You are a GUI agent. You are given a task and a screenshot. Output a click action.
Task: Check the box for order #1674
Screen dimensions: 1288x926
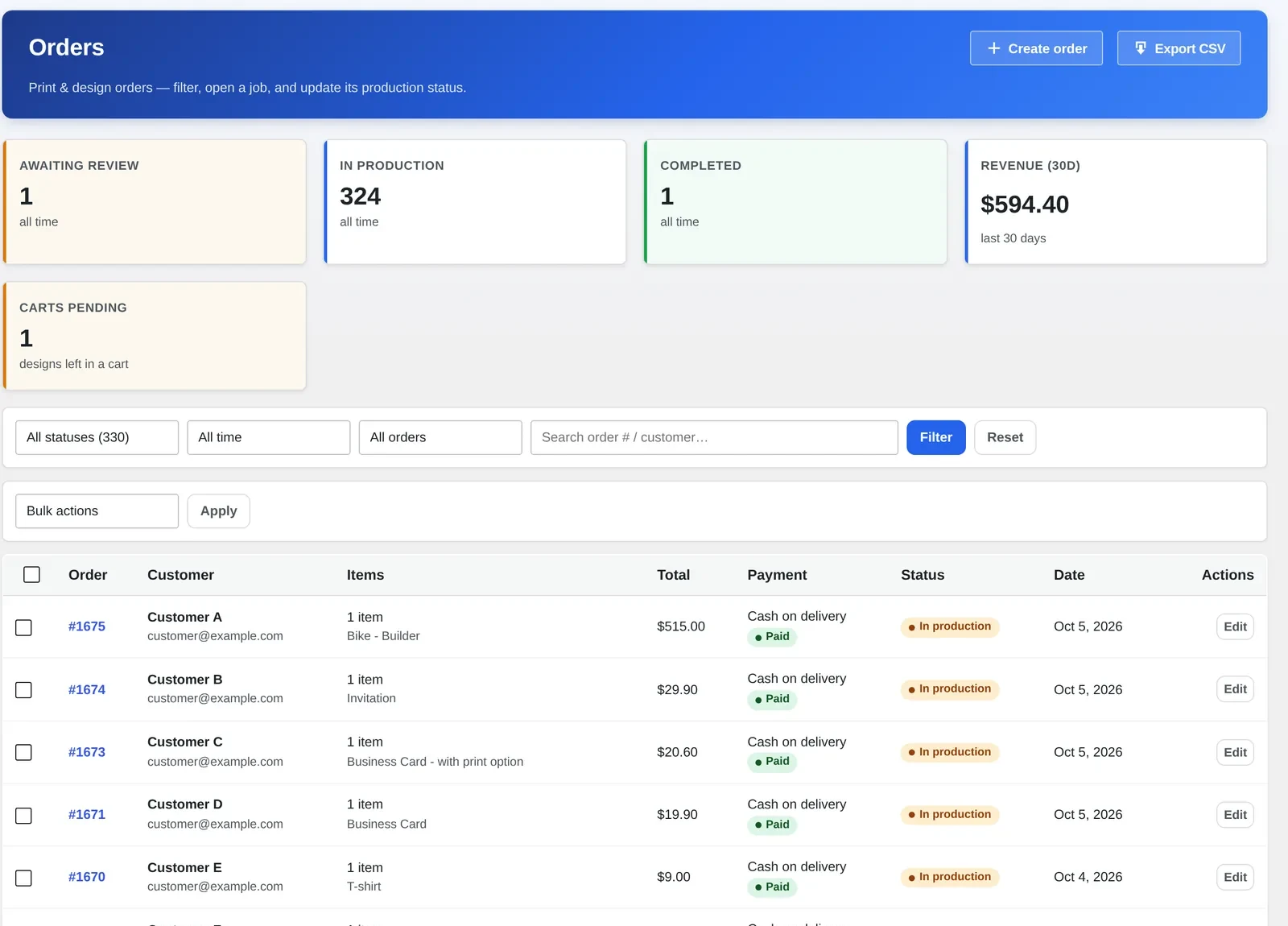tap(24, 690)
